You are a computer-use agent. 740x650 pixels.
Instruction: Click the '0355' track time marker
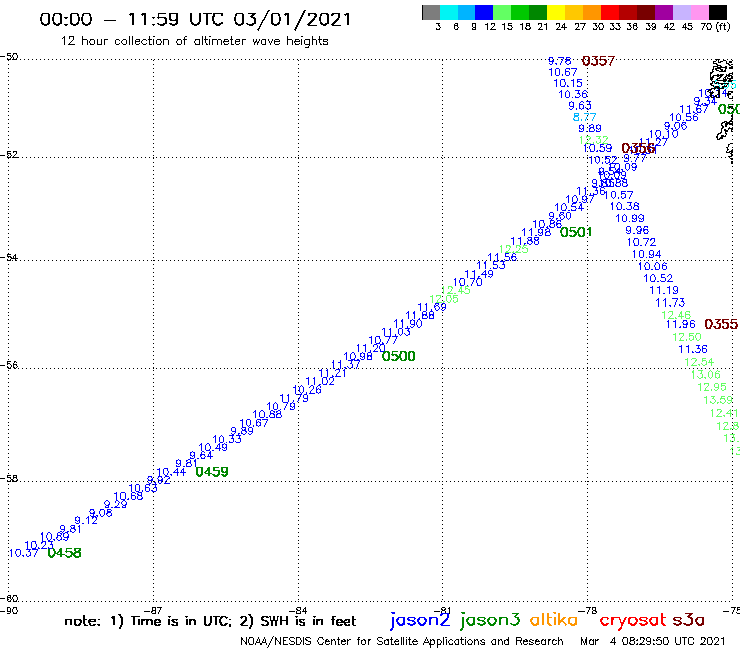click(x=721, y=324)
